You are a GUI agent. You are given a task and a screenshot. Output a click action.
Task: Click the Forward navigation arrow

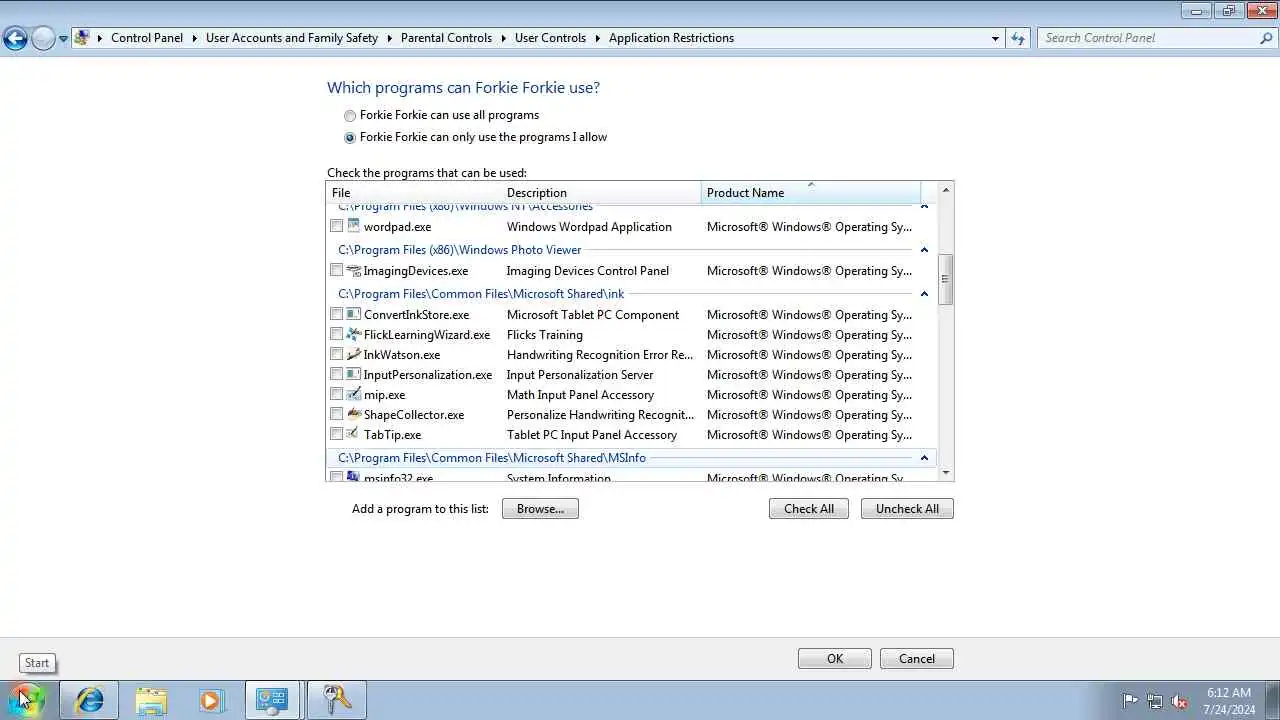43,38
